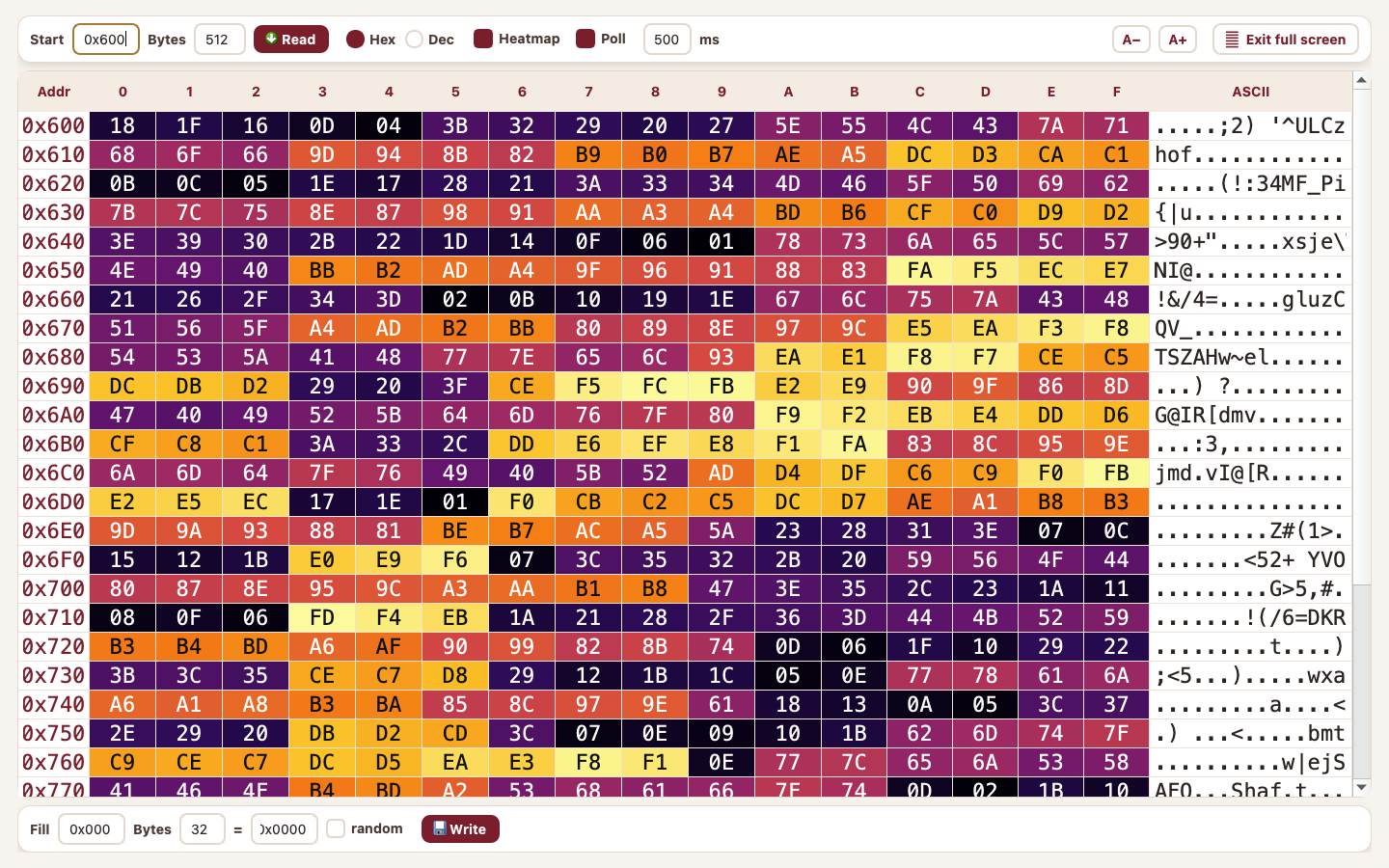Click Exit full screen button
Image resolution: width=1389 pixels, height=868 pixels.
(x=1286, y=40)
